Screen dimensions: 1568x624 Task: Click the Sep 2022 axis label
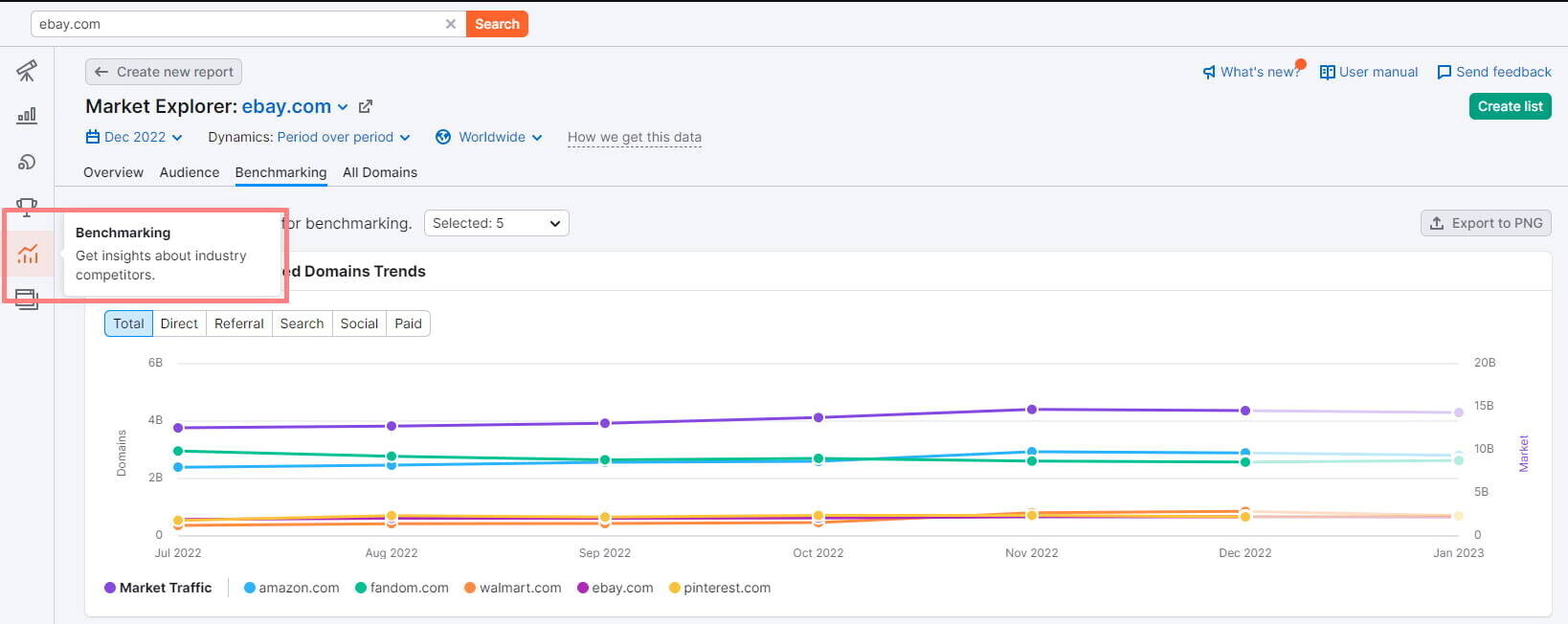(605, 552)
